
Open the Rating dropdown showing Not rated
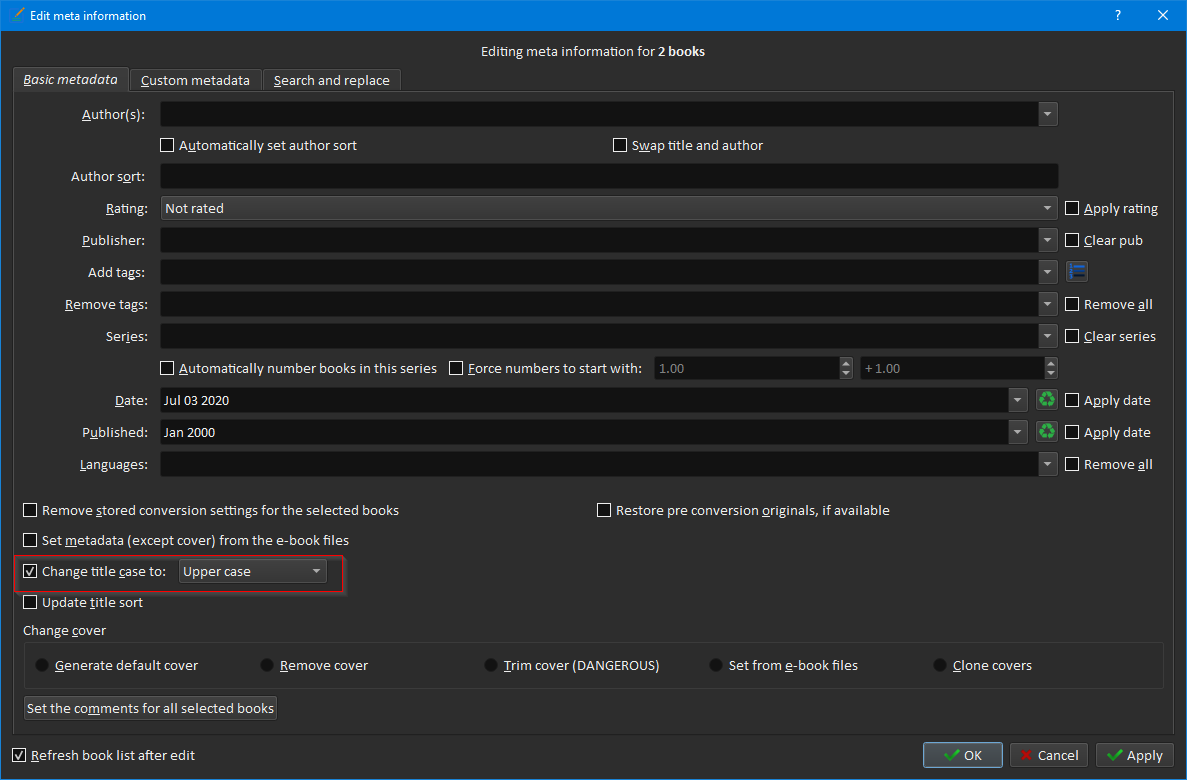[609, 207]
